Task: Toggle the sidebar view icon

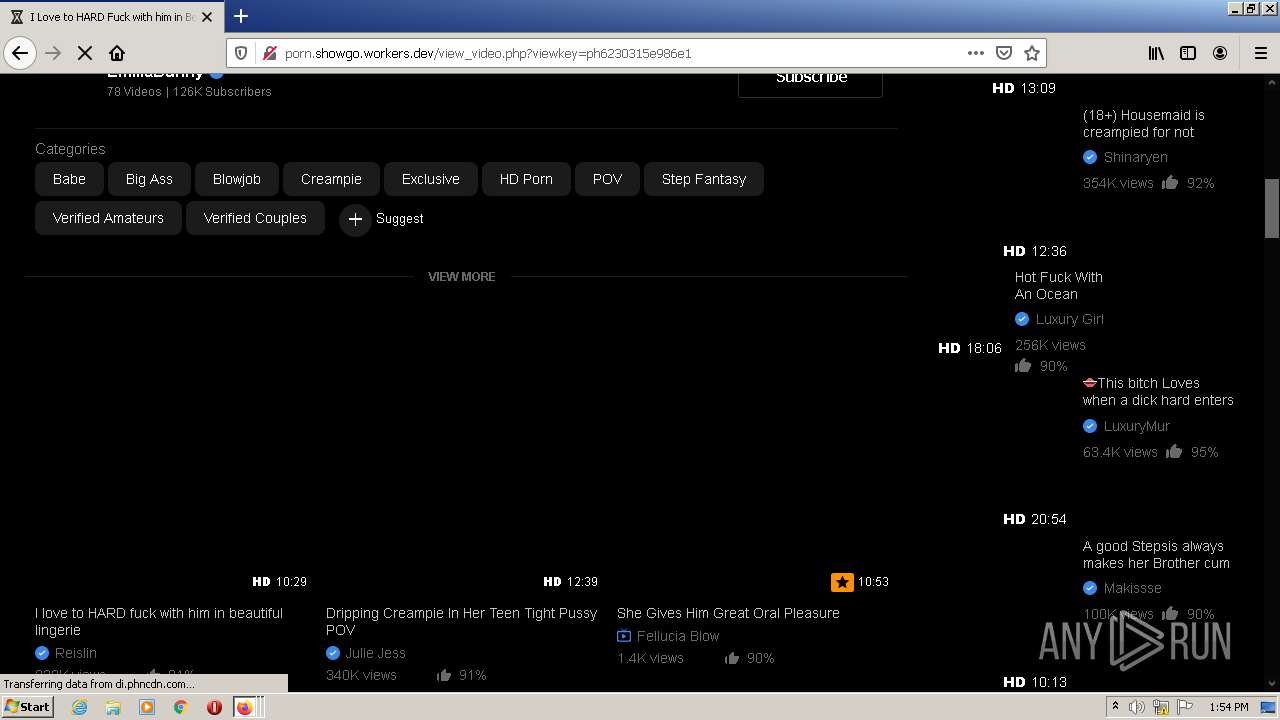Action: coord(1188,53)
